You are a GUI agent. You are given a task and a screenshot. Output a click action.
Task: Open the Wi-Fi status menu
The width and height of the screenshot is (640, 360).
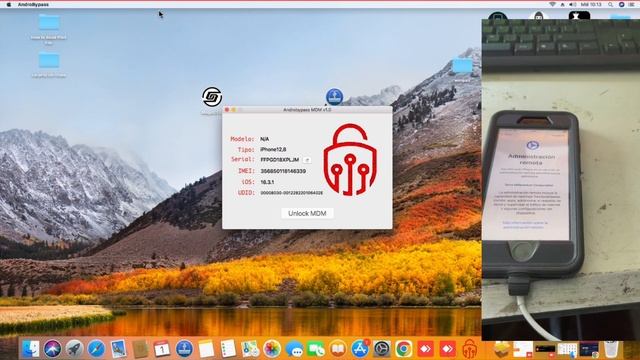[552, 4]
